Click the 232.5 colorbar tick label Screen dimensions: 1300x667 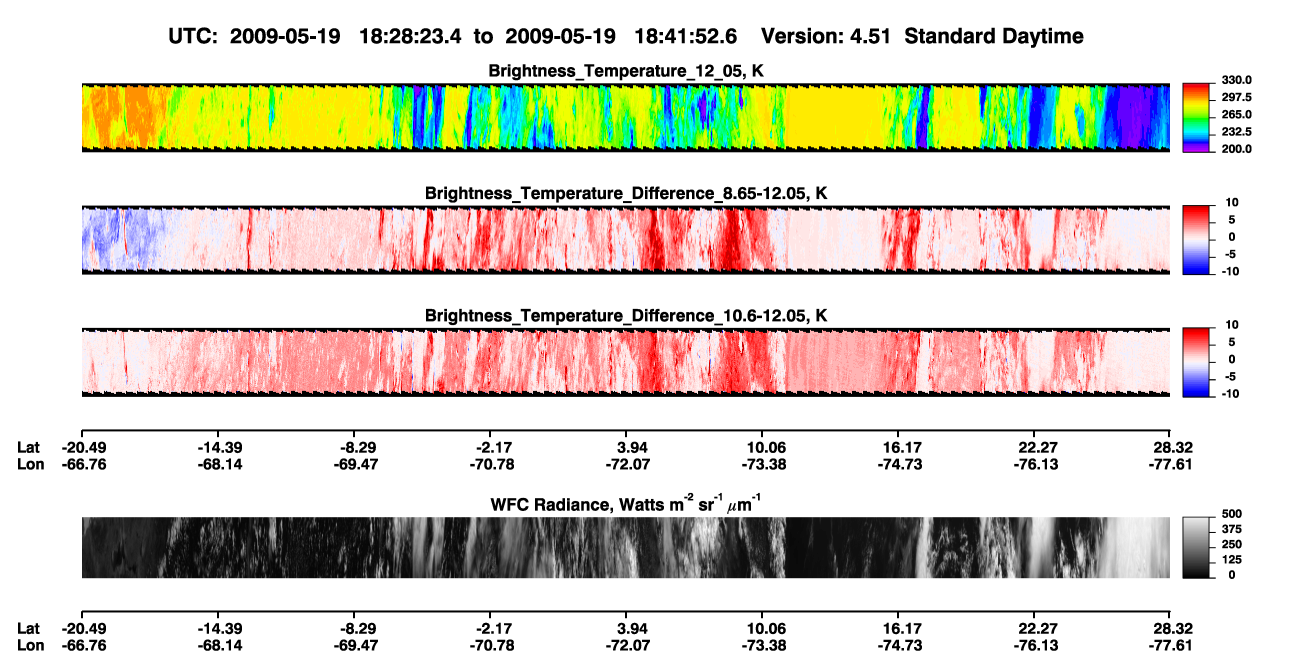coord(1235,132)
